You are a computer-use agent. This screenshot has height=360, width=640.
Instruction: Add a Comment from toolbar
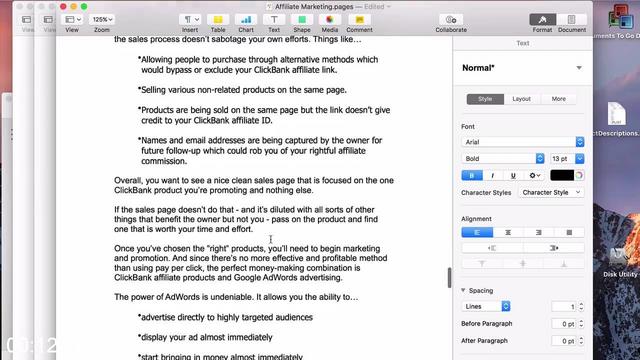click(x=359, y=20)
